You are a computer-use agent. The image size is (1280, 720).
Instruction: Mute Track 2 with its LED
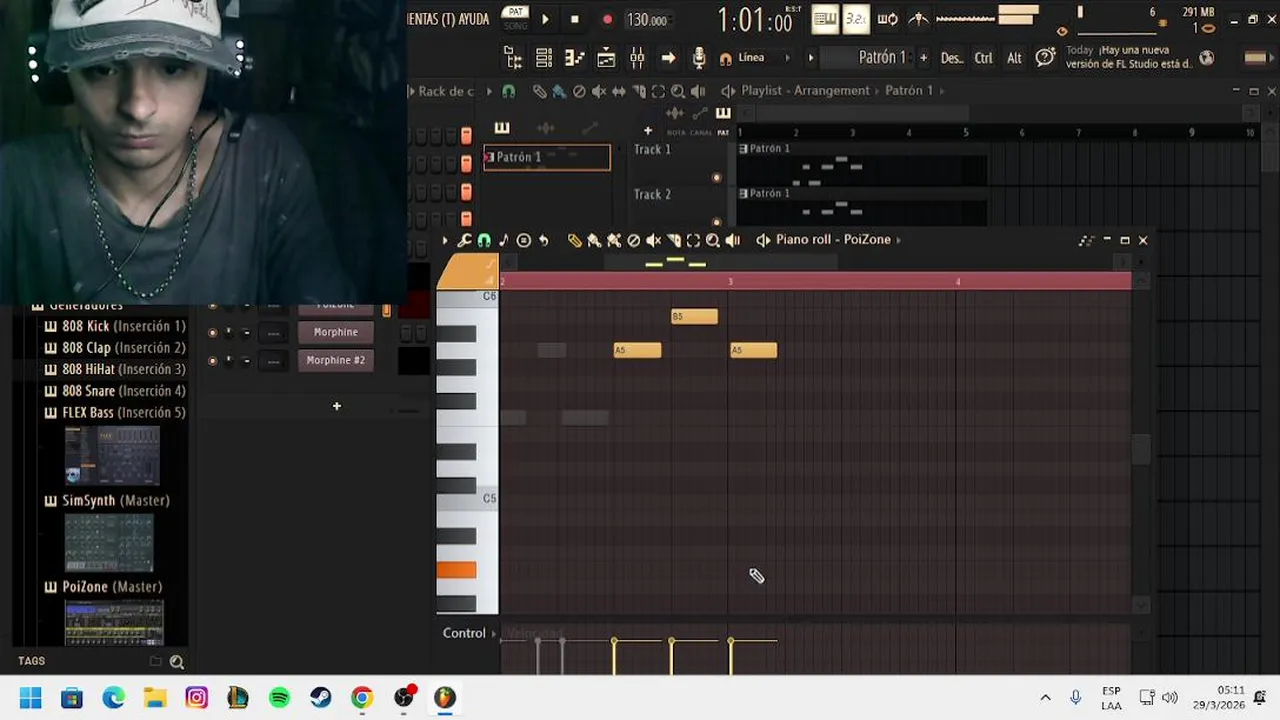click(716, 222)
